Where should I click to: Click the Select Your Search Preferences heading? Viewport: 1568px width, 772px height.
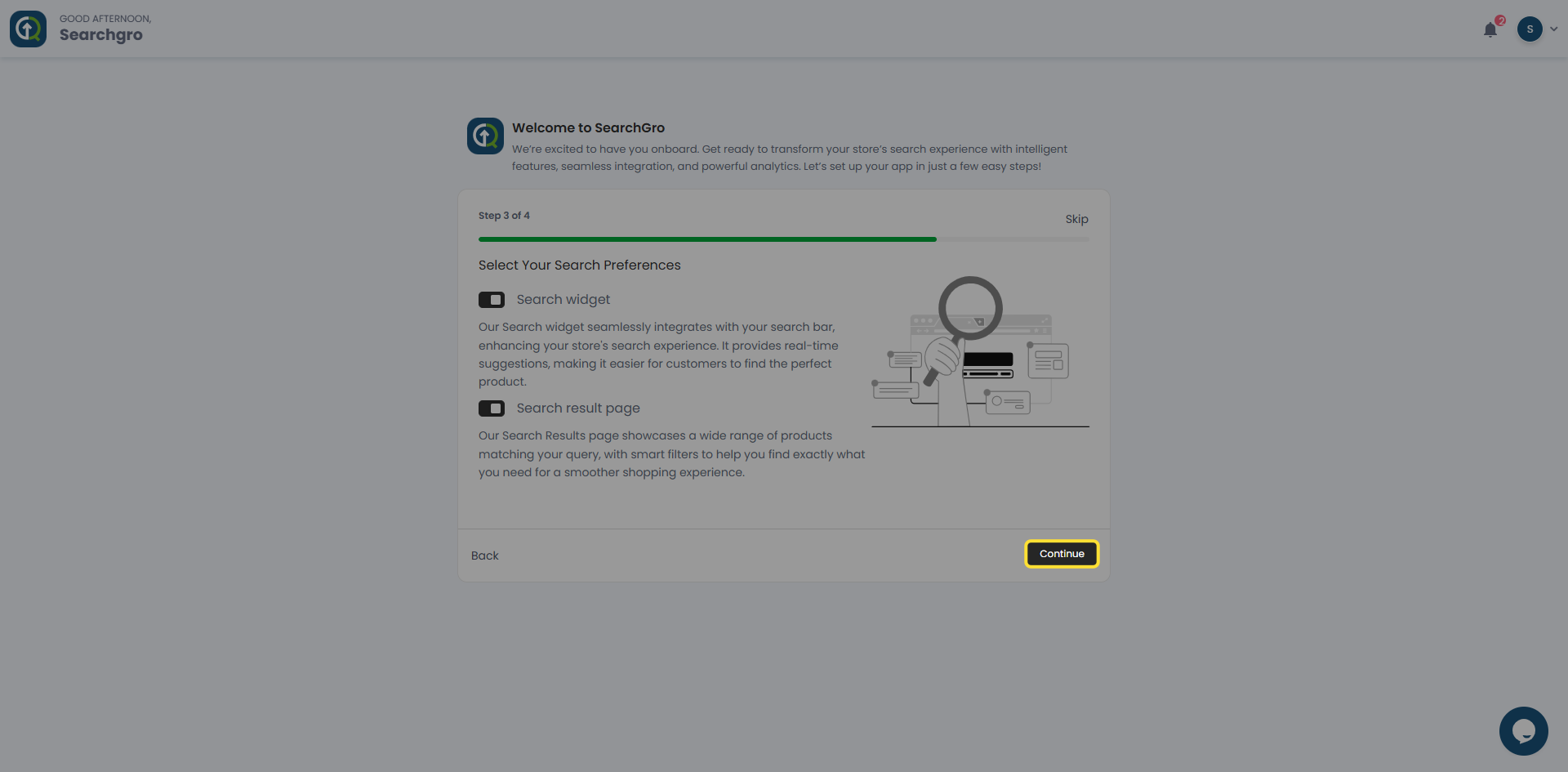579,266
